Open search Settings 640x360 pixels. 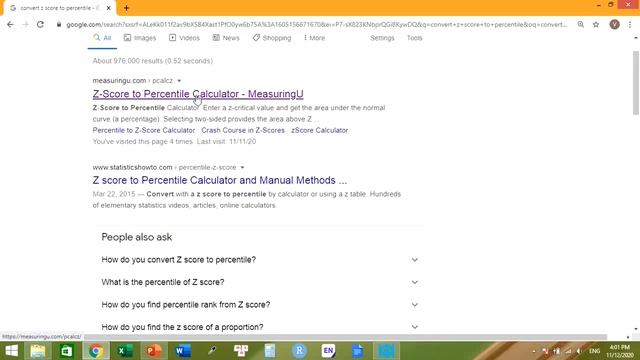[x=382, y=38]
